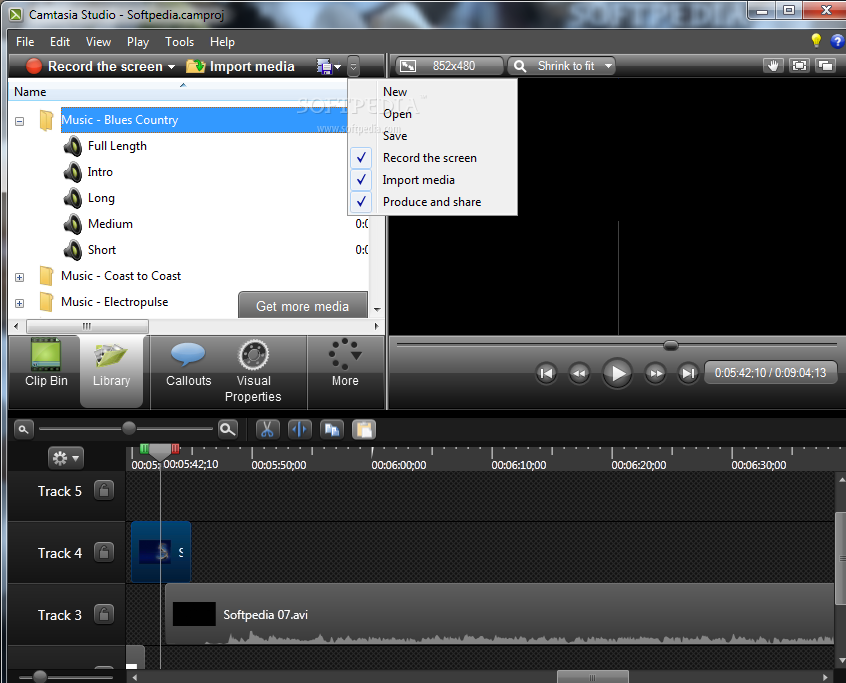Copy selection with the copy icon
846x683 pixels.
(x=332, y=429)
